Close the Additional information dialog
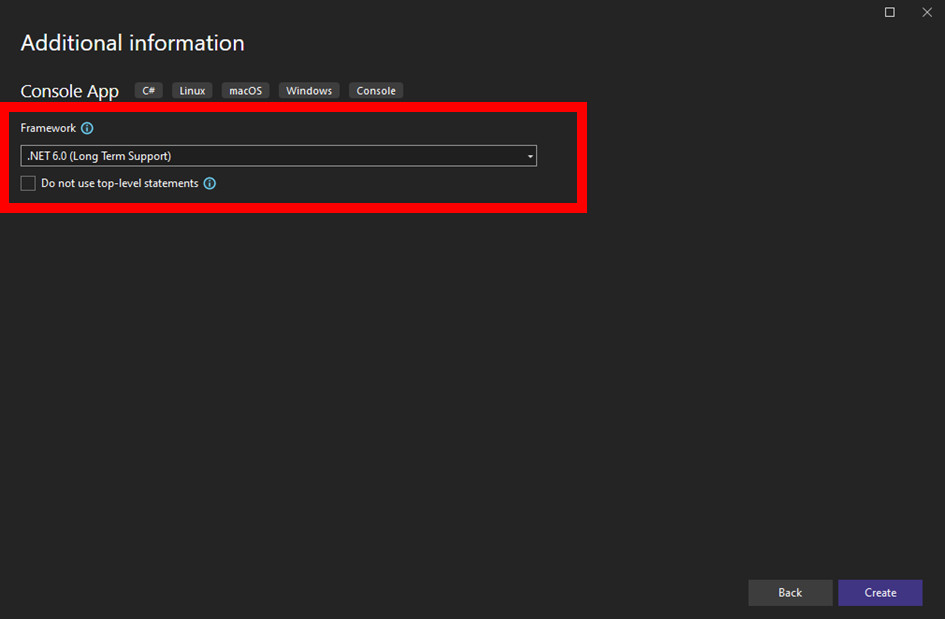 tap(927, 12)
